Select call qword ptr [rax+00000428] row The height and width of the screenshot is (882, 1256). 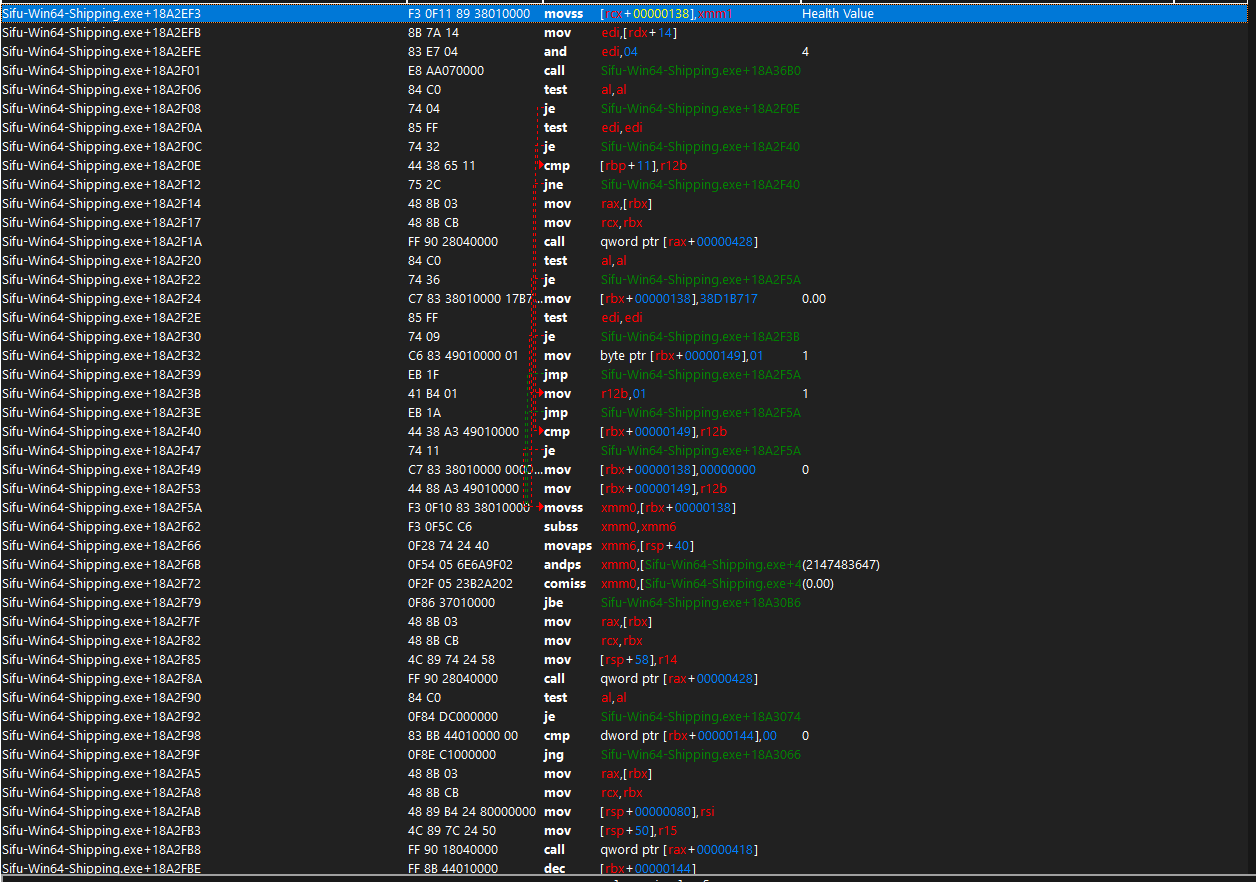(x=680, y=241)
